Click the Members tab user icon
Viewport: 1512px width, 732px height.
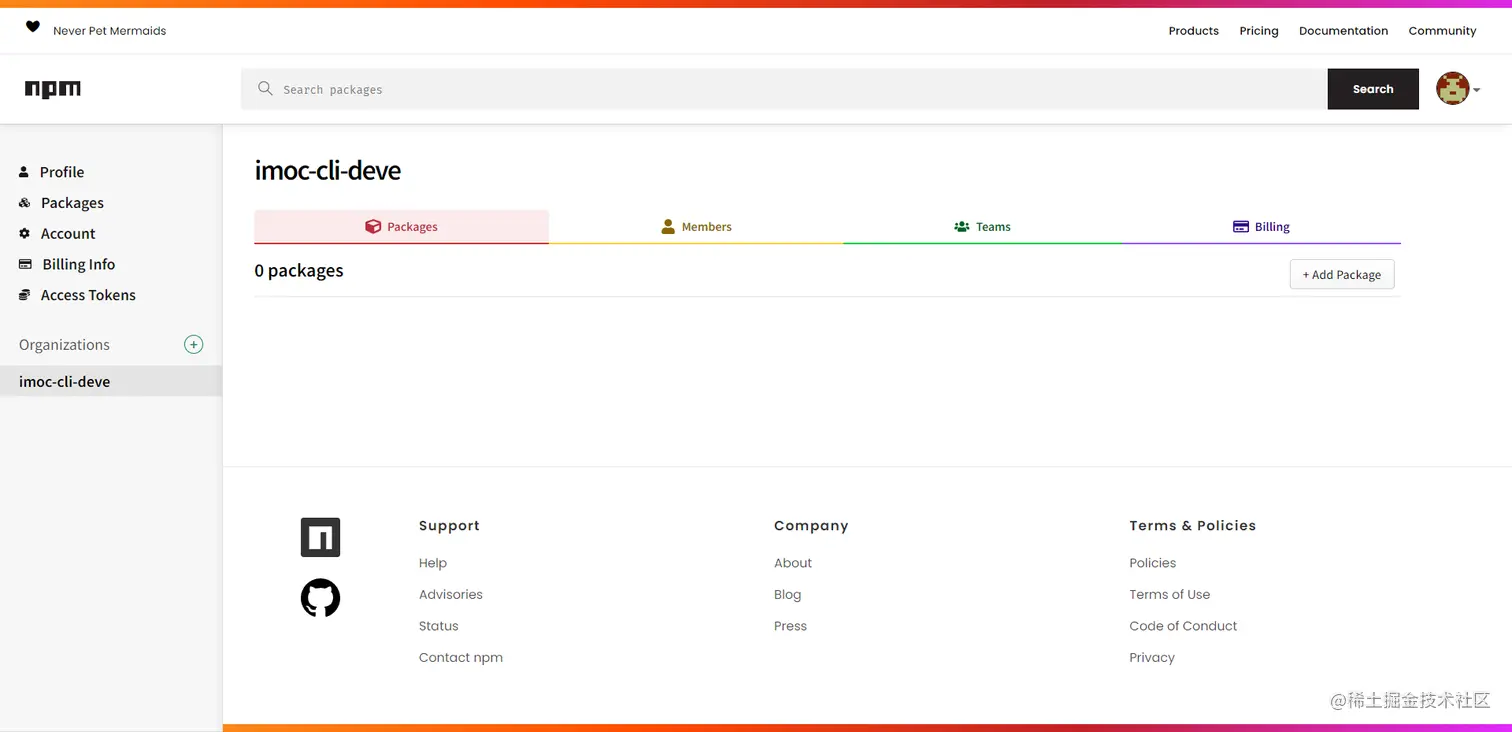[668, 227]
